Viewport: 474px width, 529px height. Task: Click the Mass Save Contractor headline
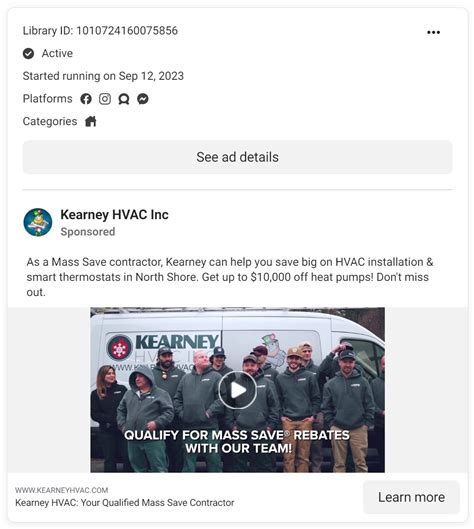point(124,503)
